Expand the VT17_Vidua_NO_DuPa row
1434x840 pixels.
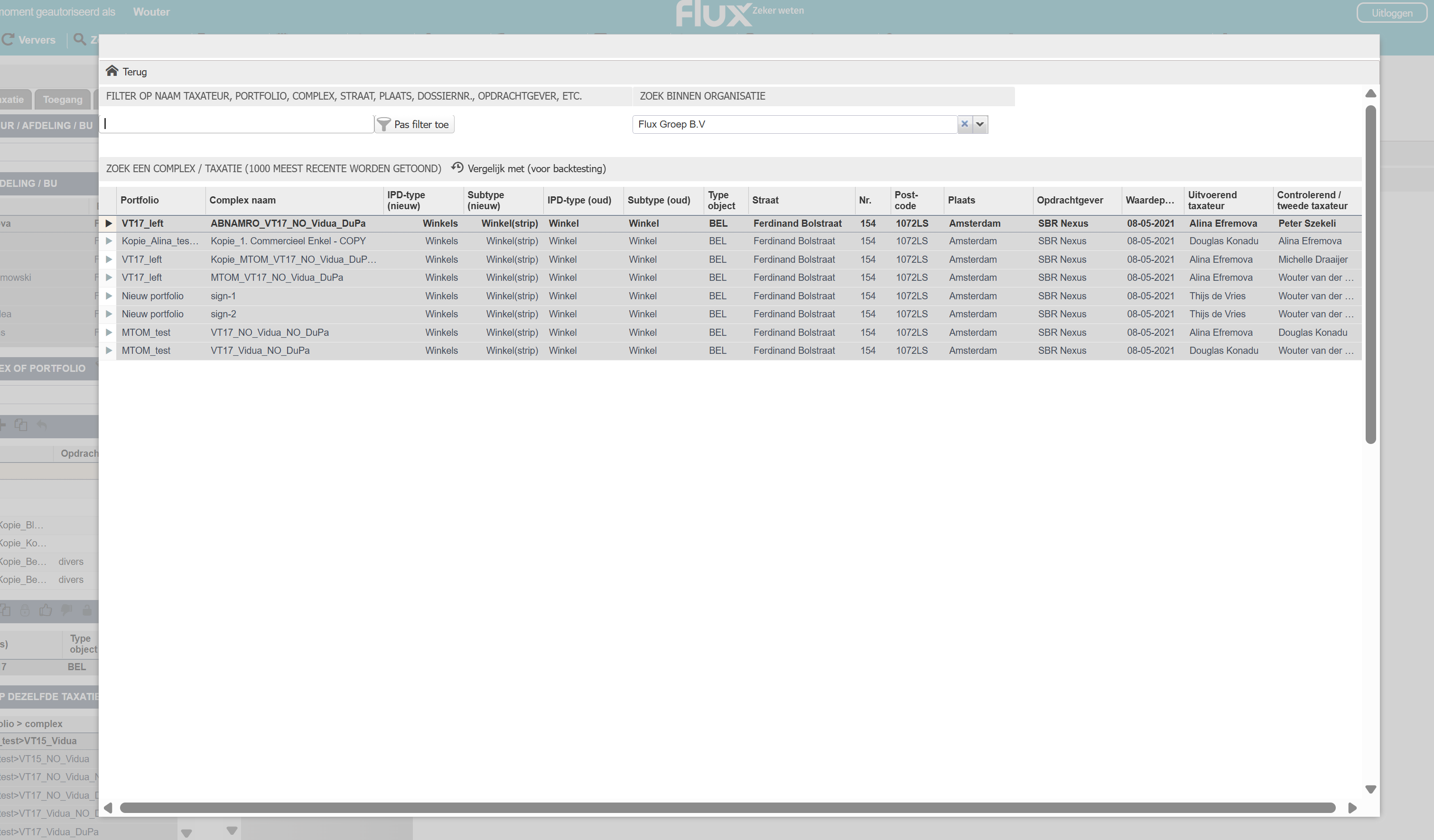(x=109, y=351)
